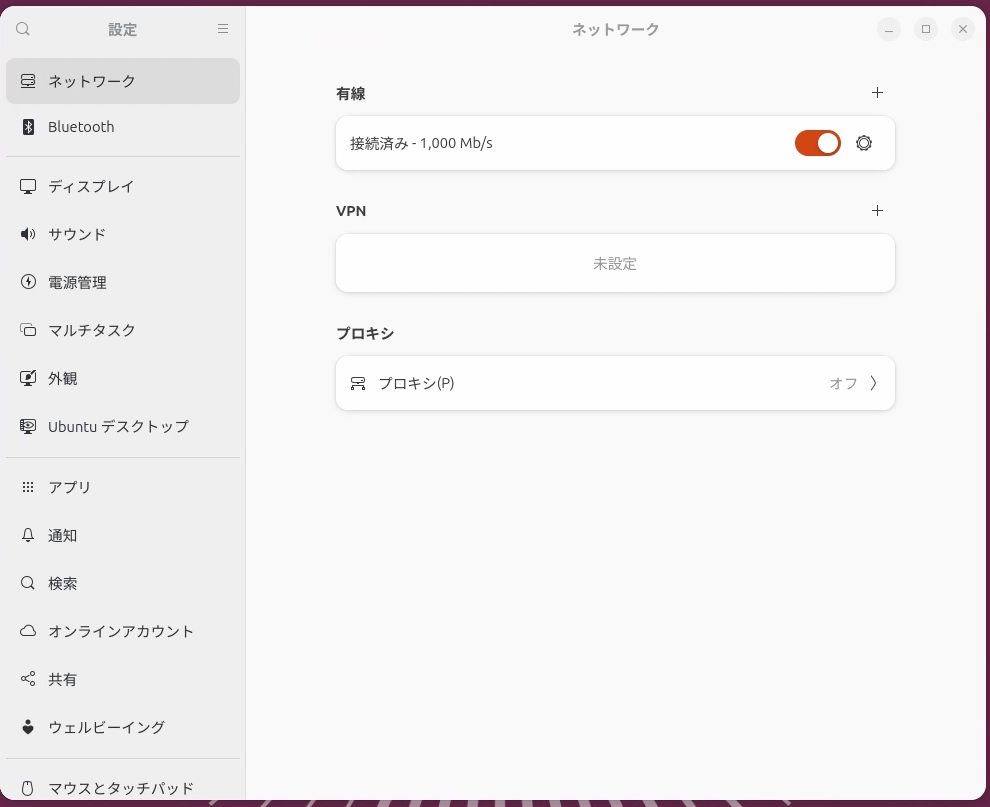
Task: Click the proxy network icon in the row
Action: click(x=358, y=383)
